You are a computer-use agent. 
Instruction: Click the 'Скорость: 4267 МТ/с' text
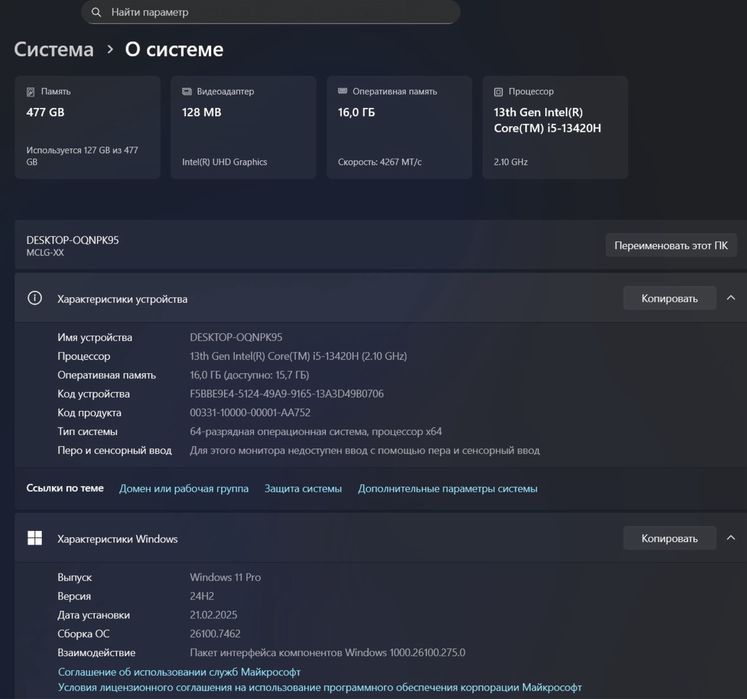(380, 162)
